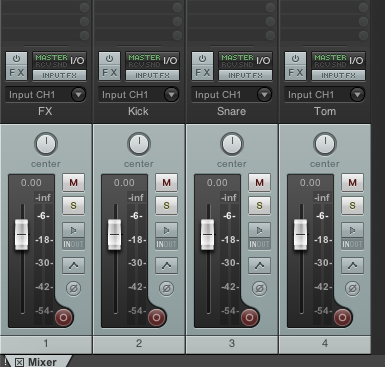Toggle FX bypass power on FX track

point(16,59)
